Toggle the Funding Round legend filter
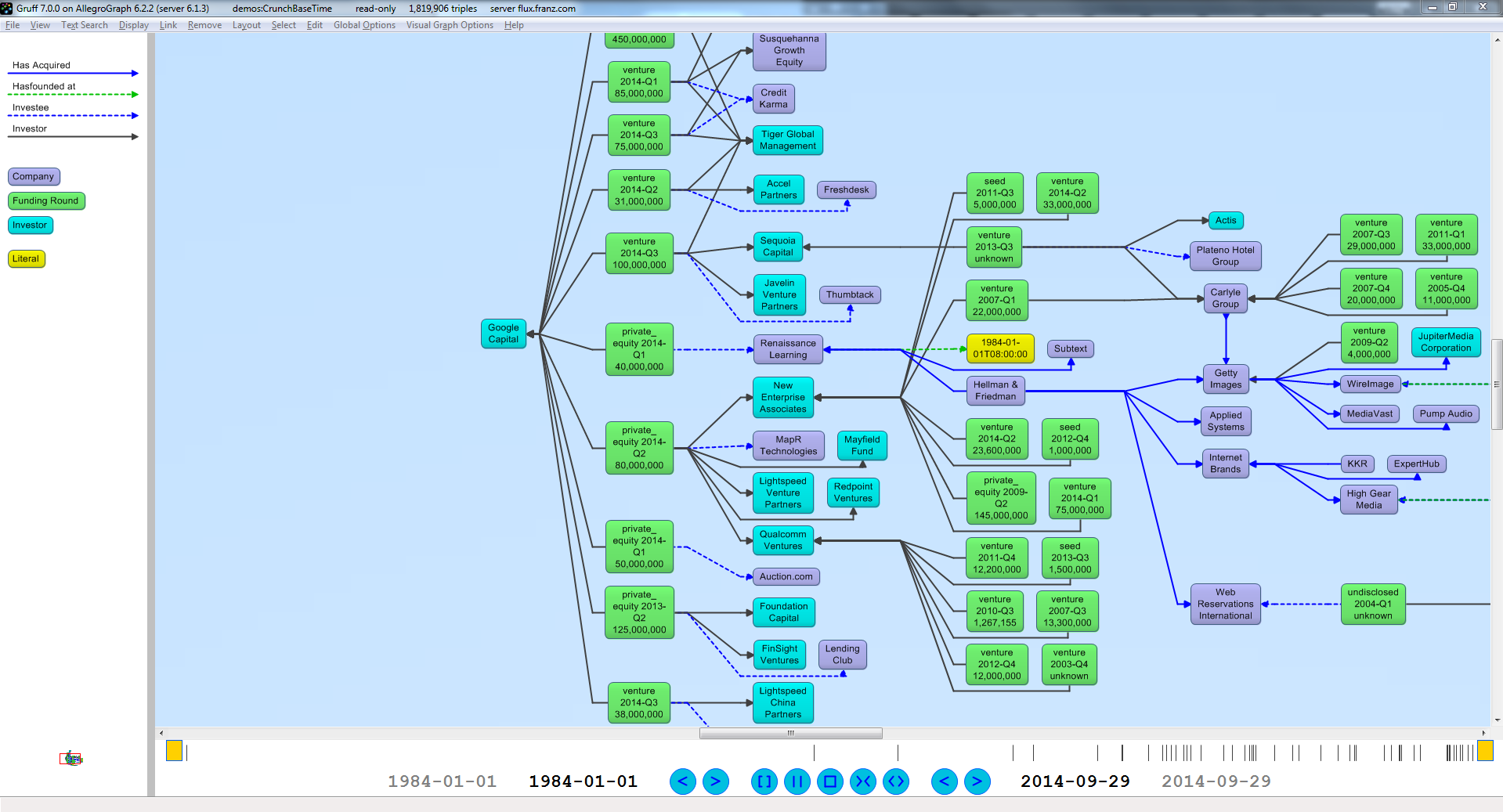 point(46,200)
